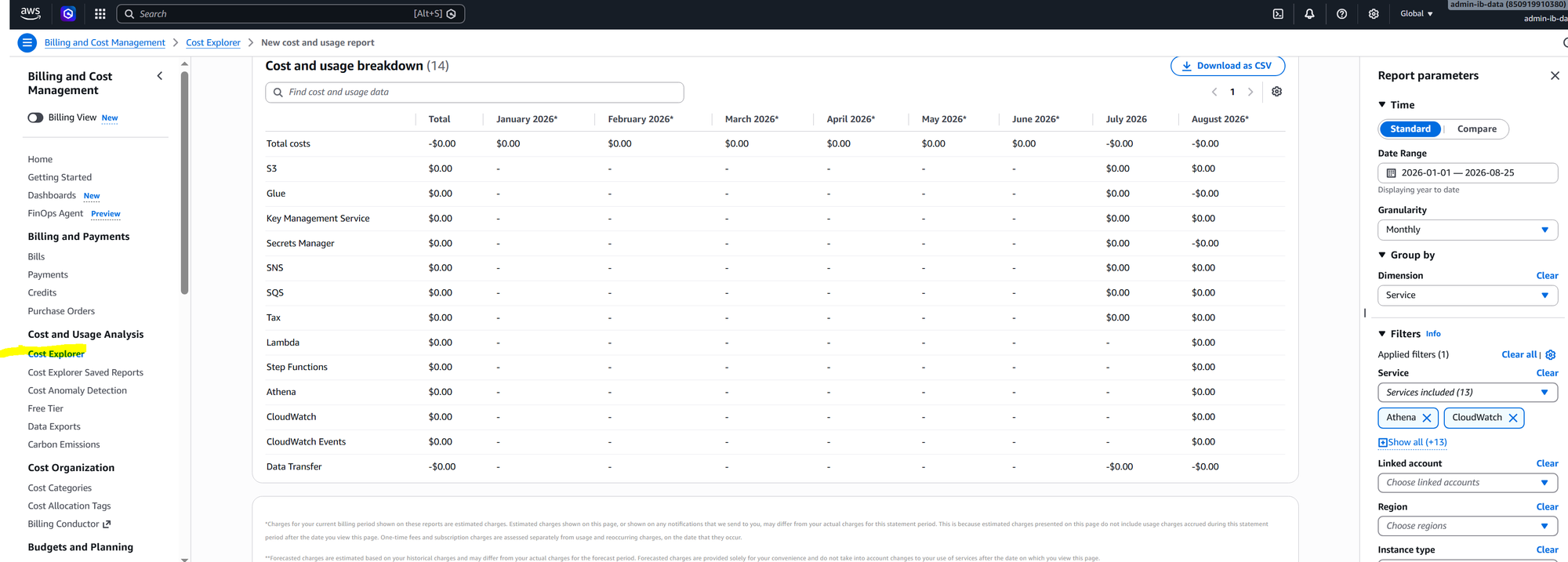Click the CloudWatch Events row label

pos(306,442)
